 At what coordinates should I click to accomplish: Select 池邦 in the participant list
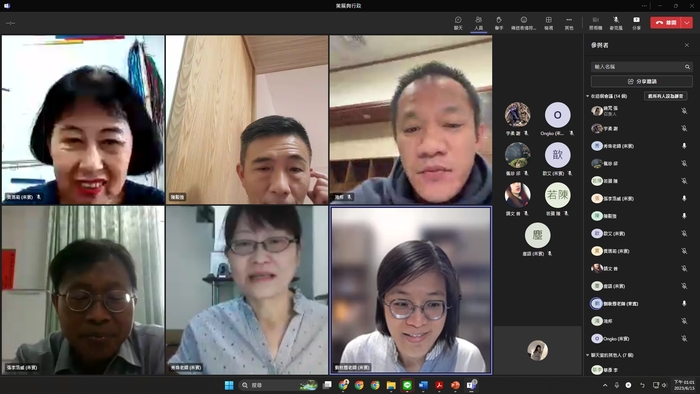click(638, 321)
